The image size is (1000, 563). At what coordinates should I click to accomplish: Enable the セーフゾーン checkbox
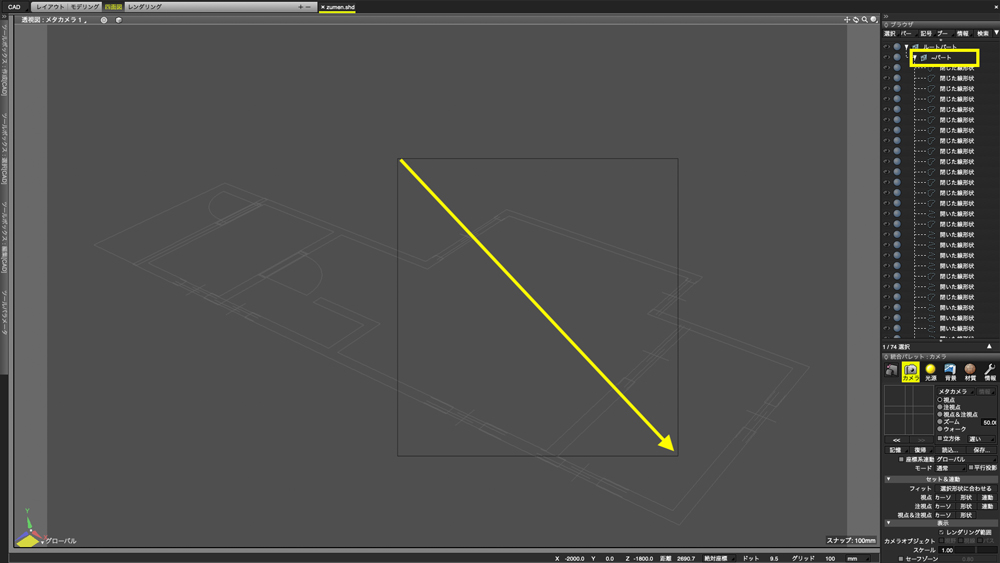pos(901,559)
